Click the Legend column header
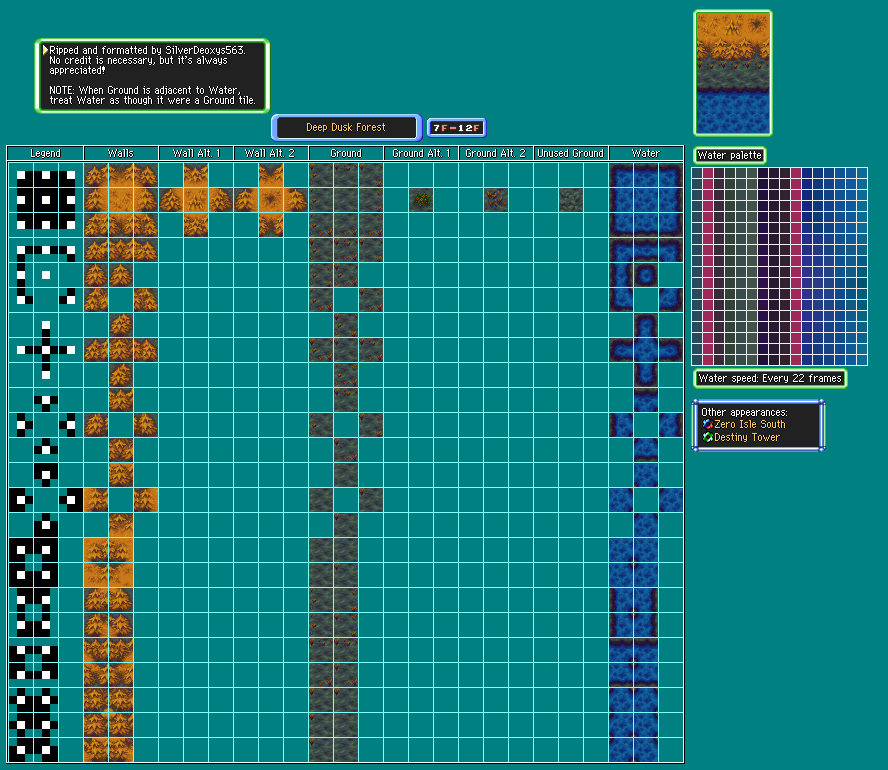The height and width of the screenshot is (770, 888). point(45,153)
